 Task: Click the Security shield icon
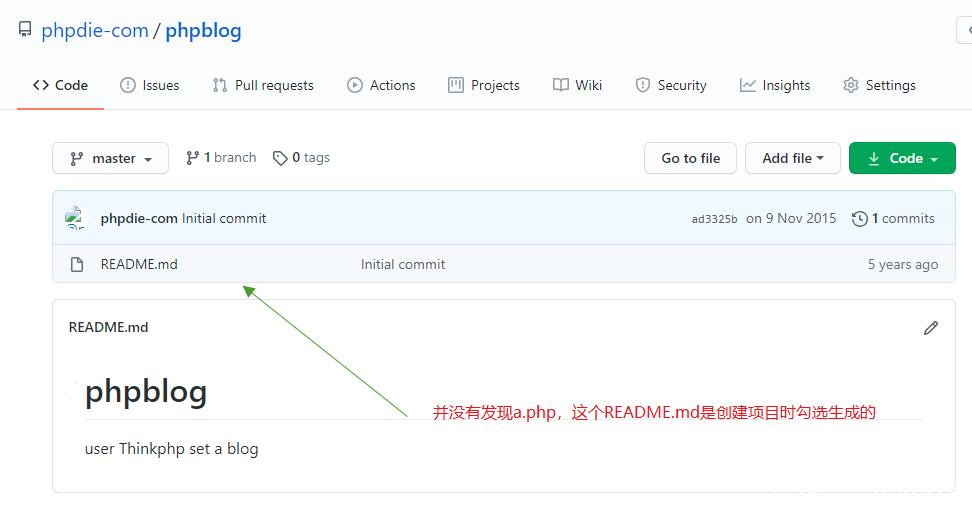pyautogui.click(x=643, y=85)
